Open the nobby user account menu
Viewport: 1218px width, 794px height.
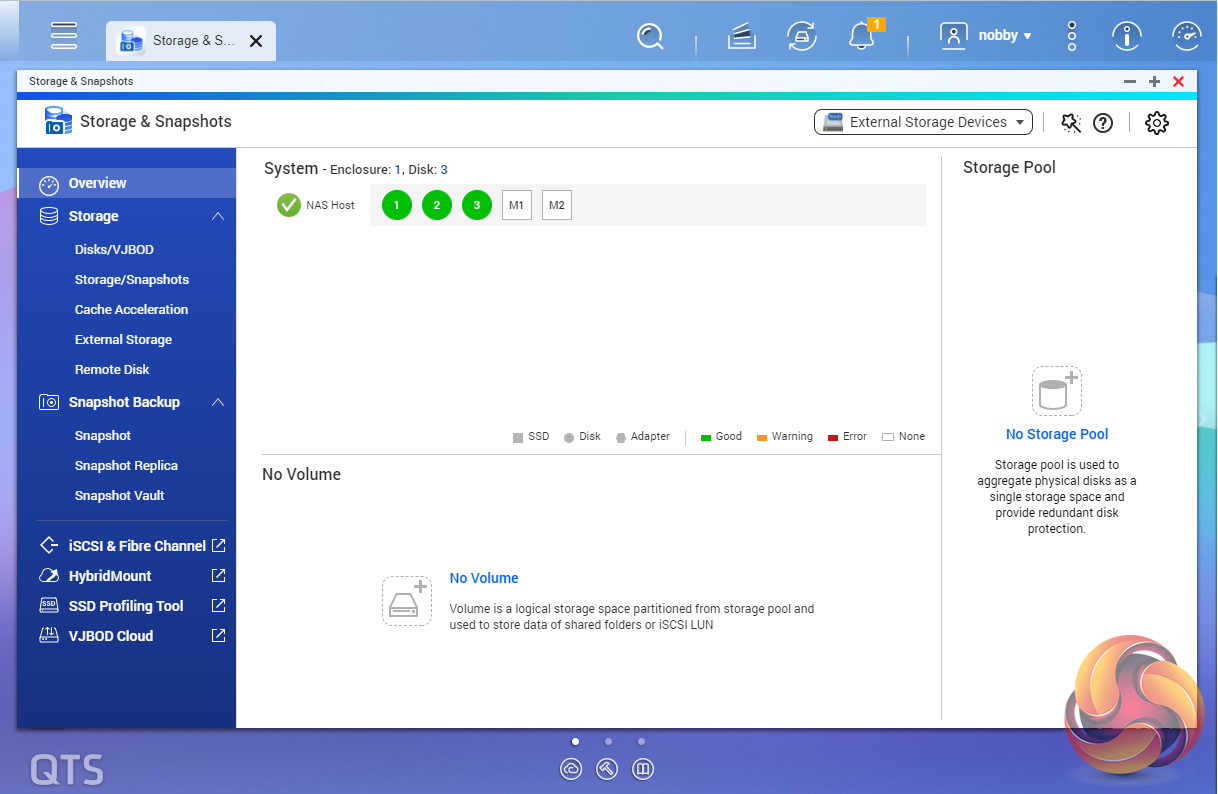coord(986,36)
